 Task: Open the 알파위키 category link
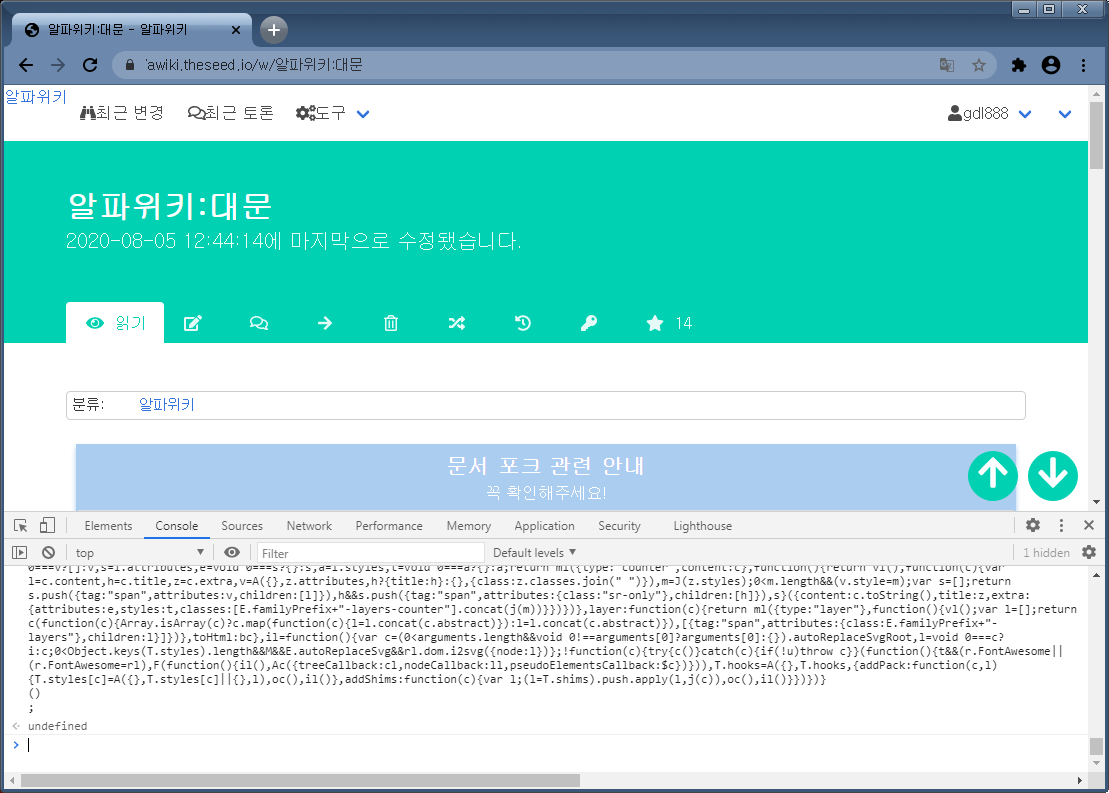[x=166, y=404]
